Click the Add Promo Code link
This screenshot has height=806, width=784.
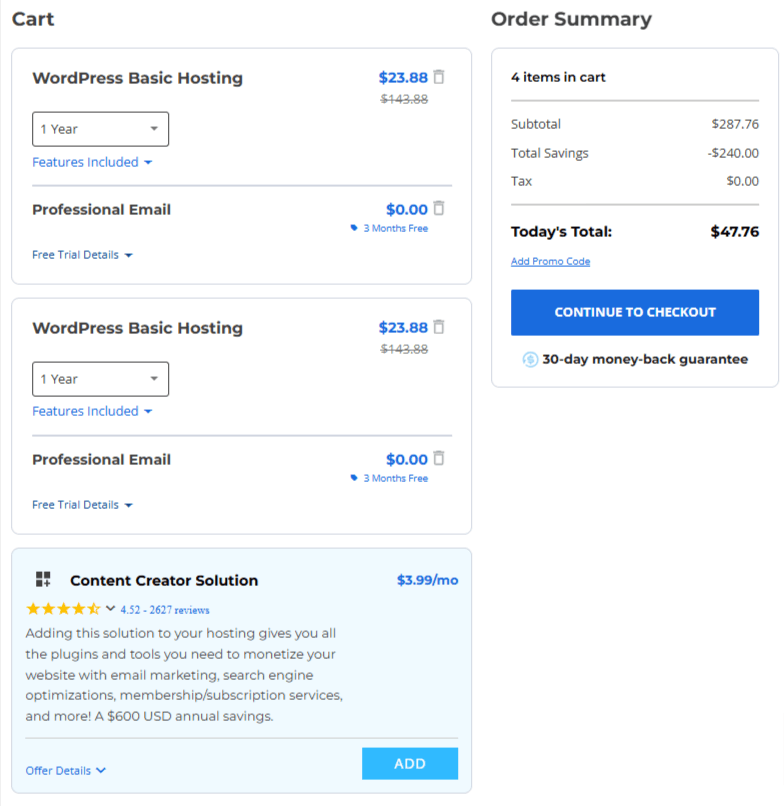550,262
